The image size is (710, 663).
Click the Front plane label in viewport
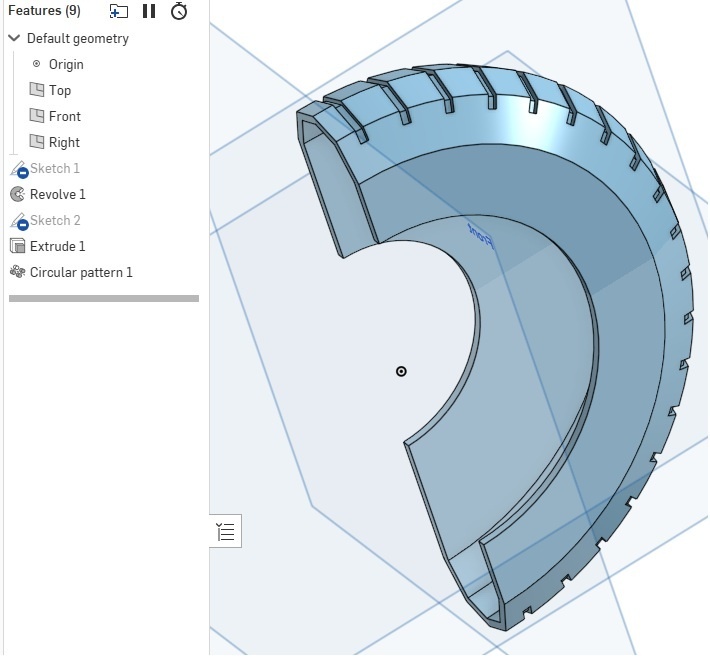(x=481, y=235)
